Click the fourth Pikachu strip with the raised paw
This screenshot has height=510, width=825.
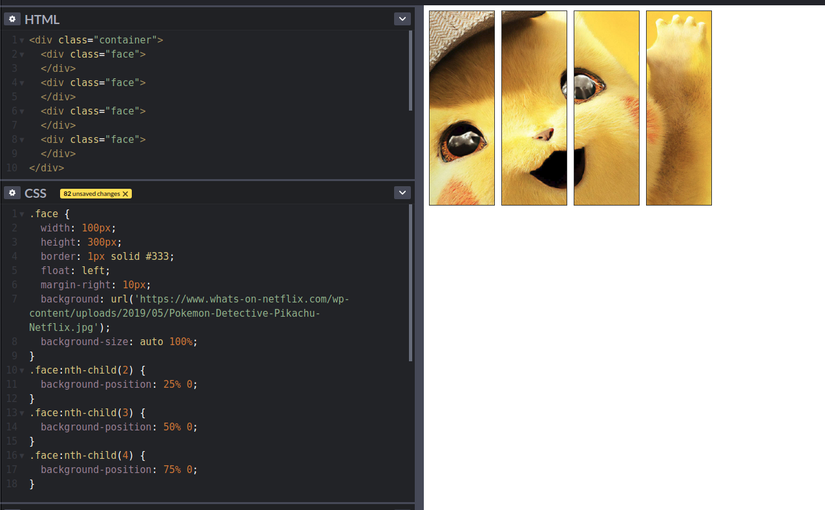[679, 108]
